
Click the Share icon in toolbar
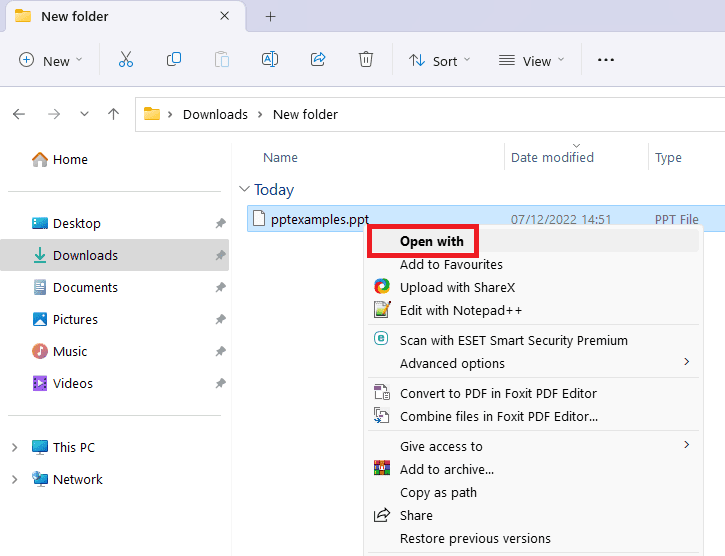[318, 60]
